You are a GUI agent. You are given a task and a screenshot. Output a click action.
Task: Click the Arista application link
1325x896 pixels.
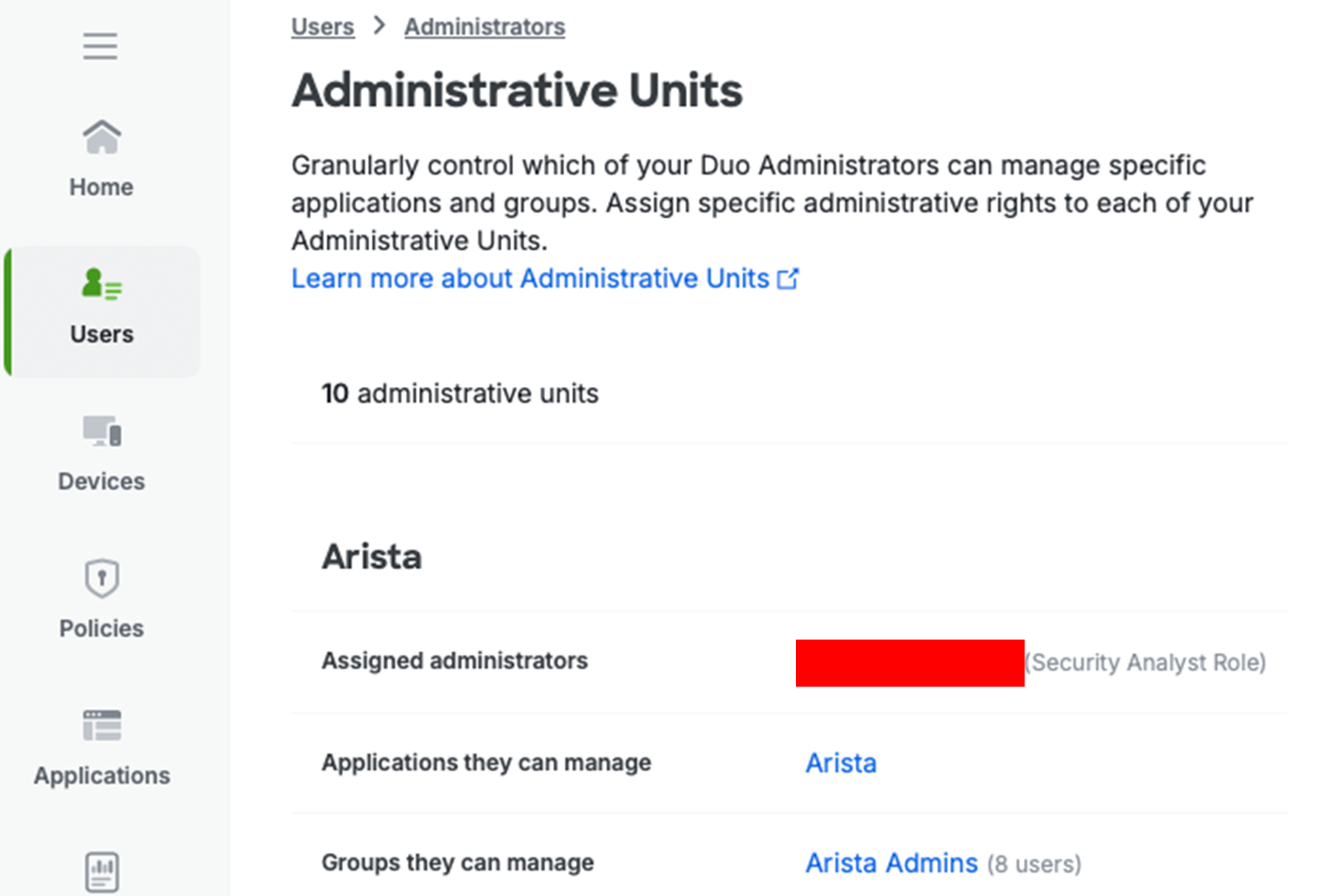click(840, 763)
